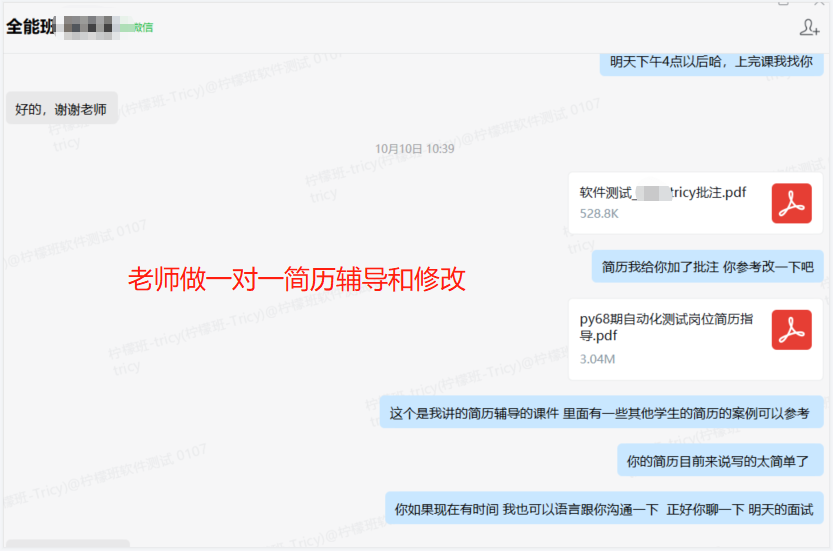833x551 pixels.
Task: Open the red PDF icon for 批注.pdf
Action: (x=791, y=203)
